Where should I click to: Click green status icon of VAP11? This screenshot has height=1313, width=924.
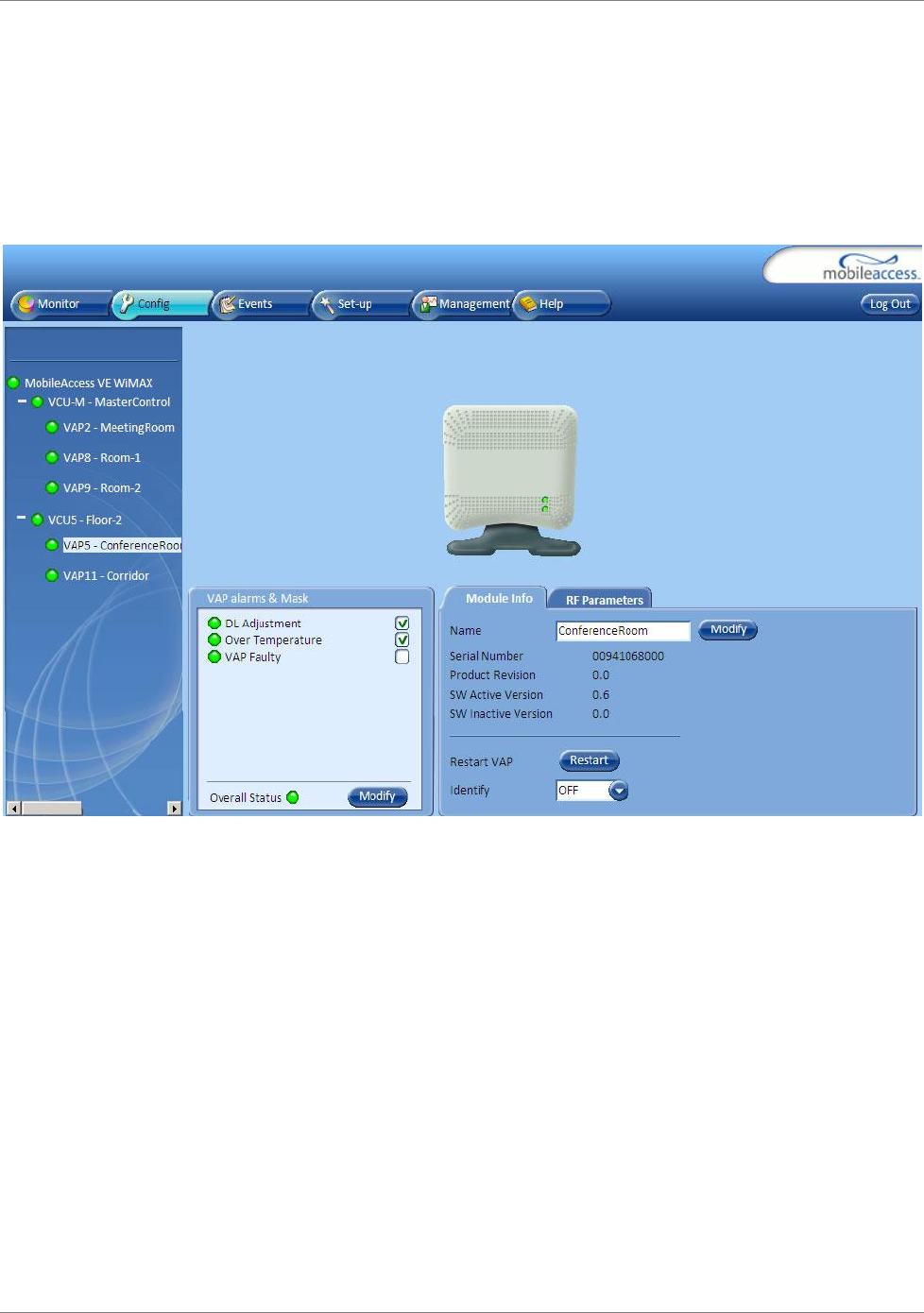tap(52, 576)
